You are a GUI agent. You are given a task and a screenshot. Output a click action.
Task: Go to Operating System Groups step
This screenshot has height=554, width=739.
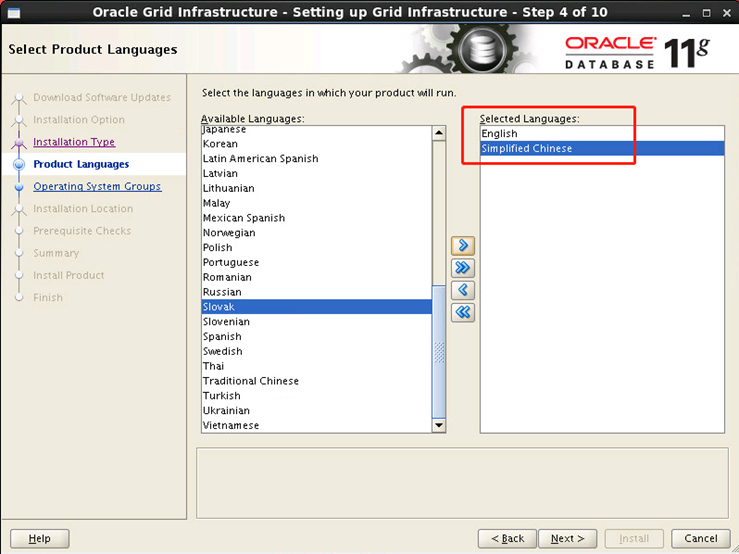pos(97,186)
